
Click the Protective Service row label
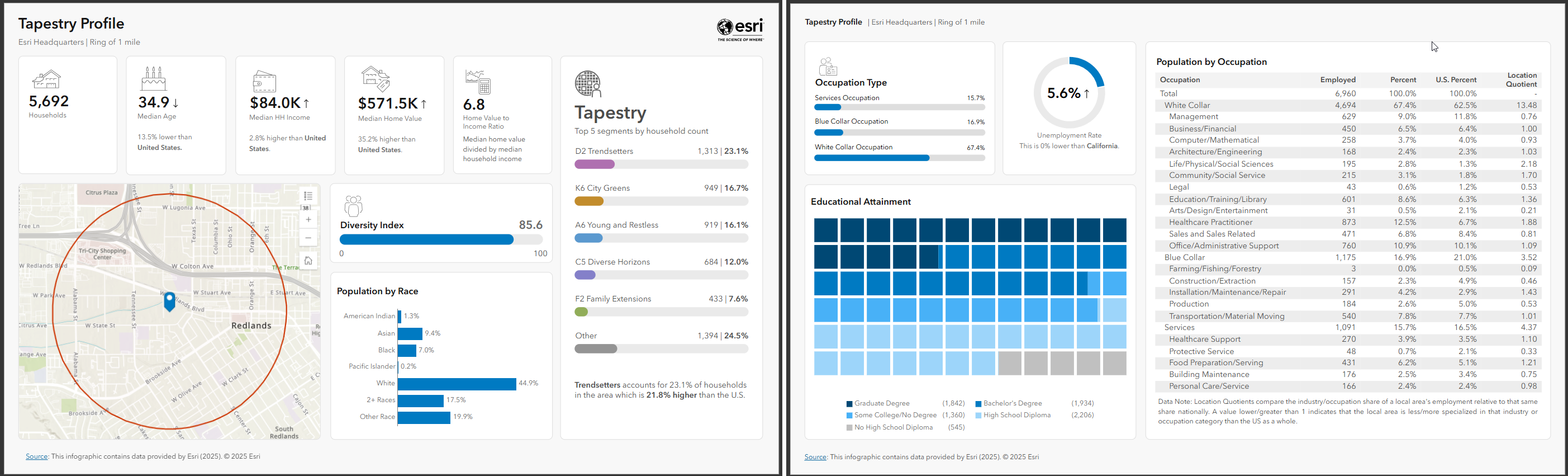pos(1201,352)
